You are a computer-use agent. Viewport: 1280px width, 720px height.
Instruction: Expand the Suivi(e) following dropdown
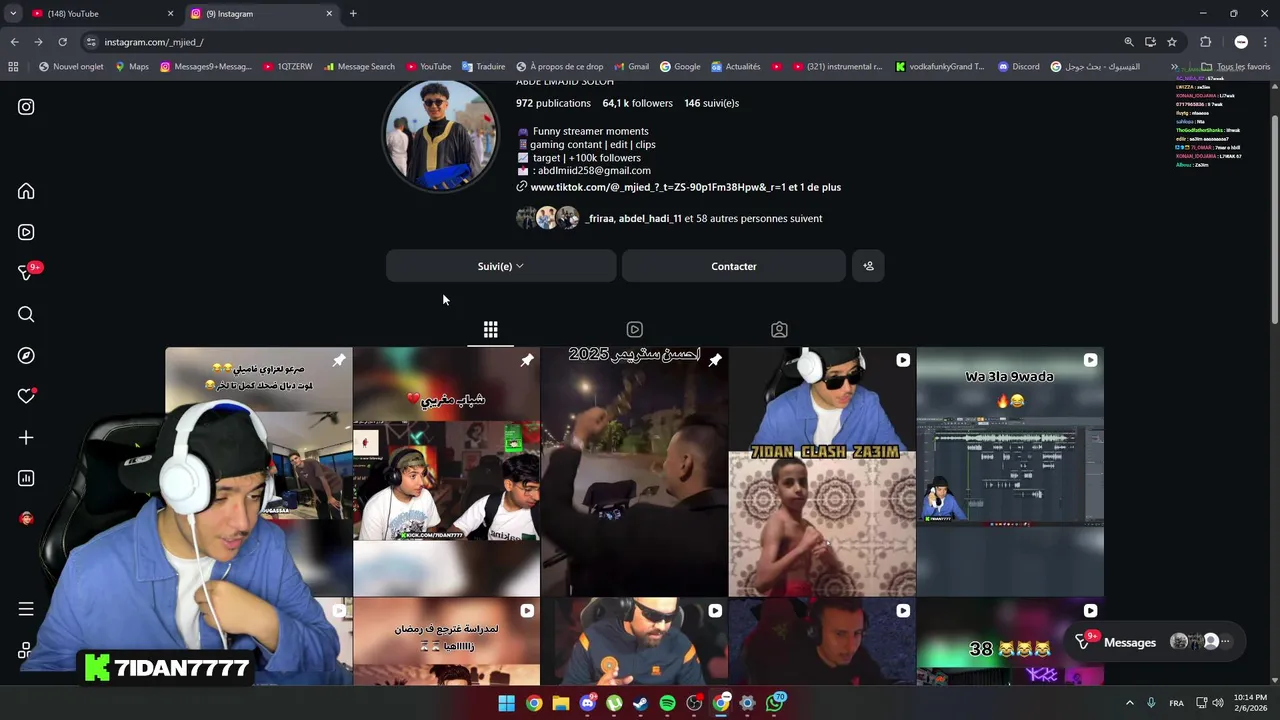click(x=501, y=266)
